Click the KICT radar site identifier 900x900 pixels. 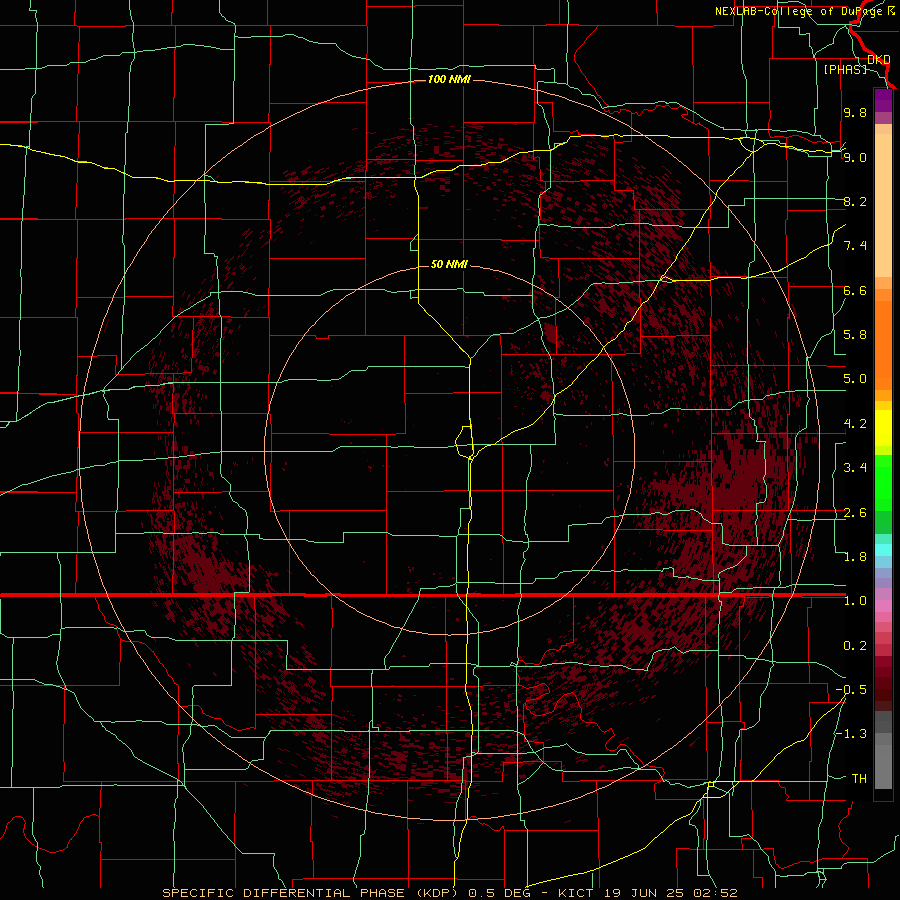[576, 893]
